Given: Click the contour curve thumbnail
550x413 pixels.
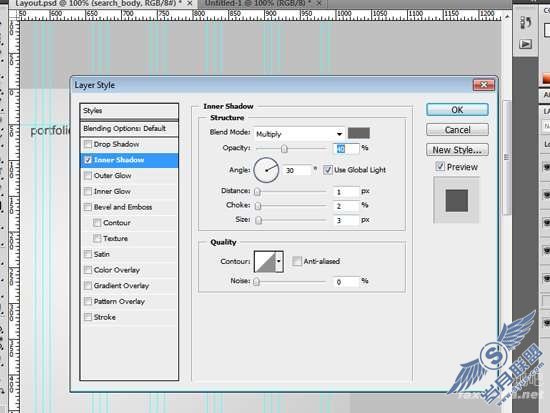Looking at the screenshot, I should 264,261.
